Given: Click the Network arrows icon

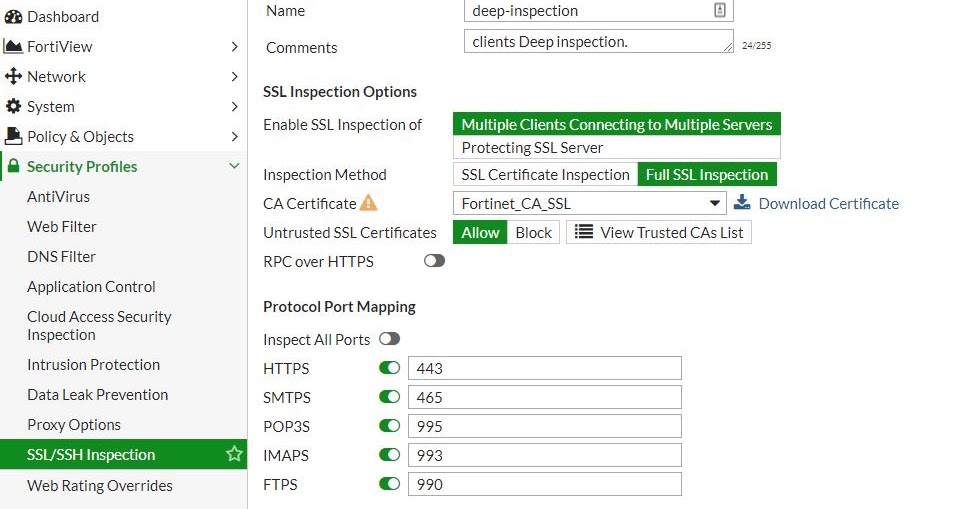Looking at the screenshot, I should pyautogui.click(x=13, y=77).
